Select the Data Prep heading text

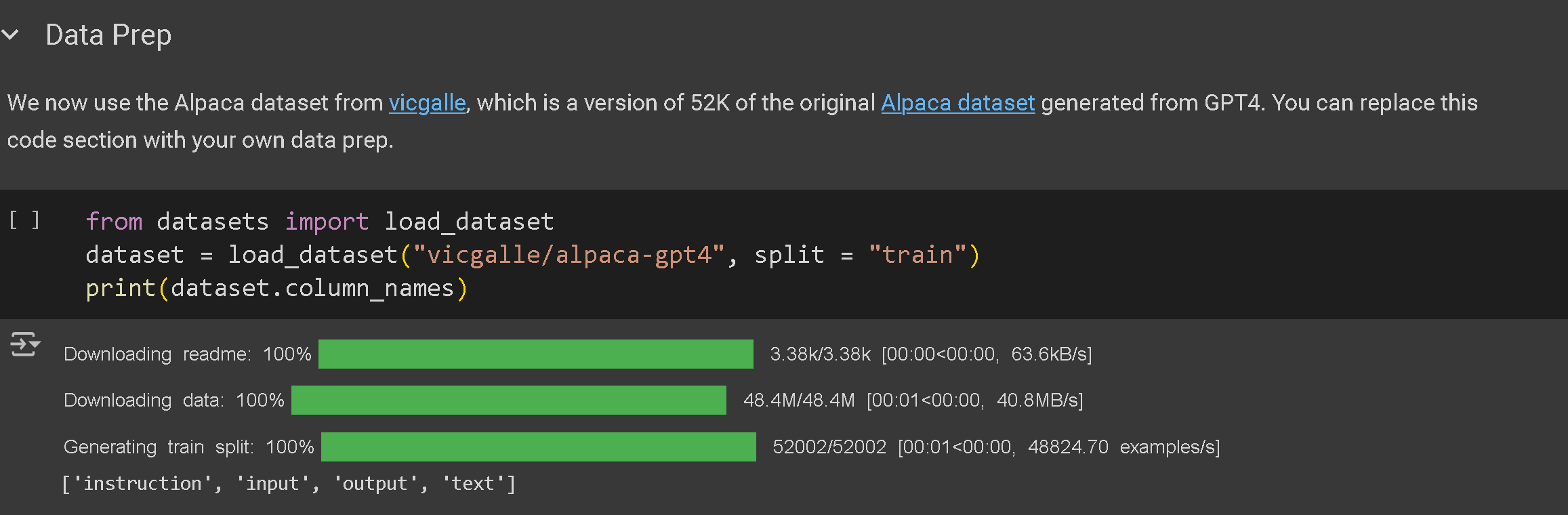coord(108,35)
